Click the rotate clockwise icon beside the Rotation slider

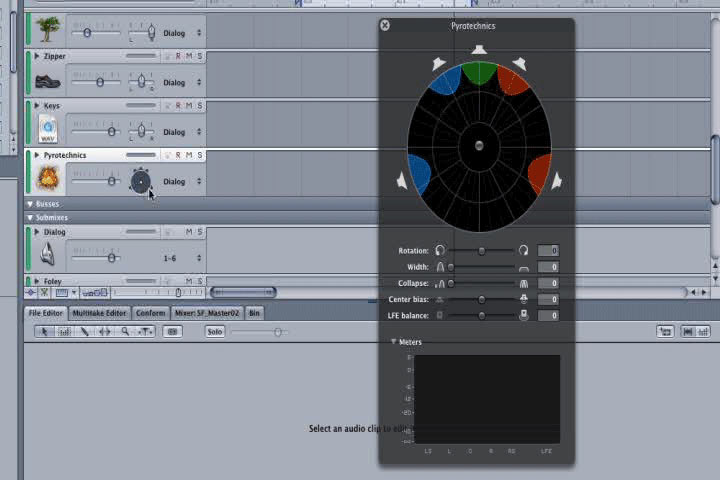pos(523,250)
